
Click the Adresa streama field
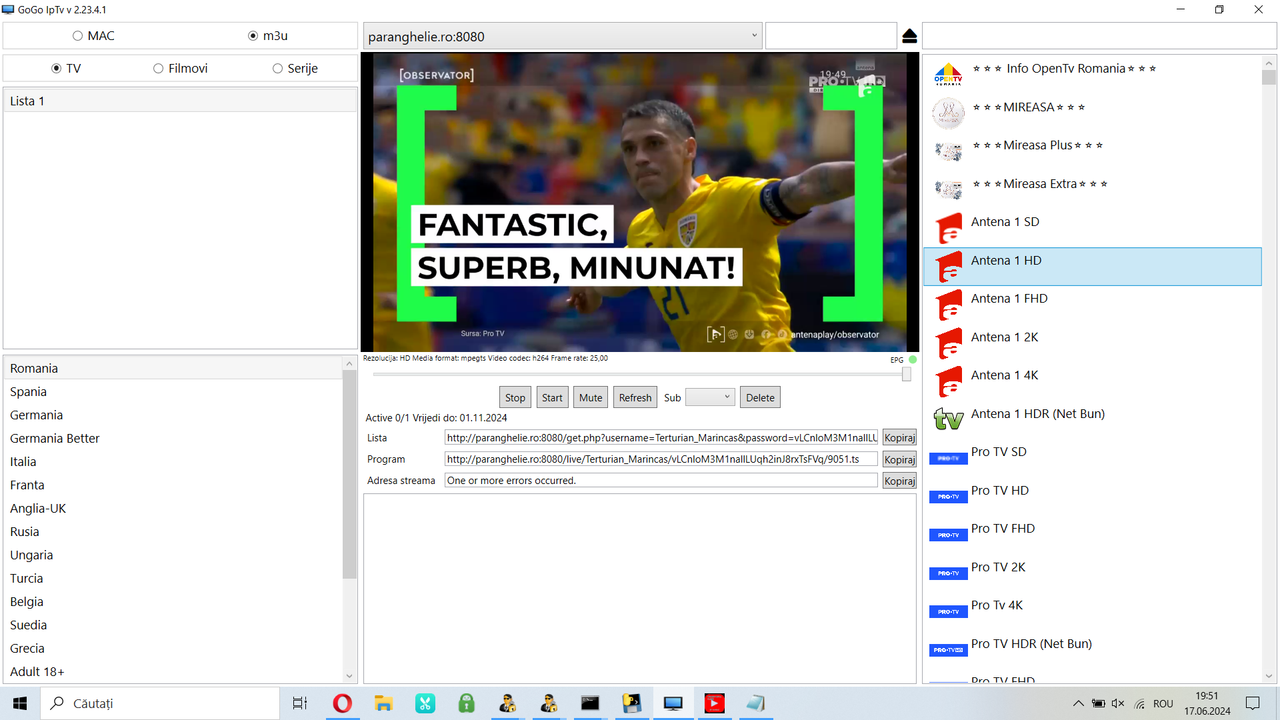click(x=661, y=481)
